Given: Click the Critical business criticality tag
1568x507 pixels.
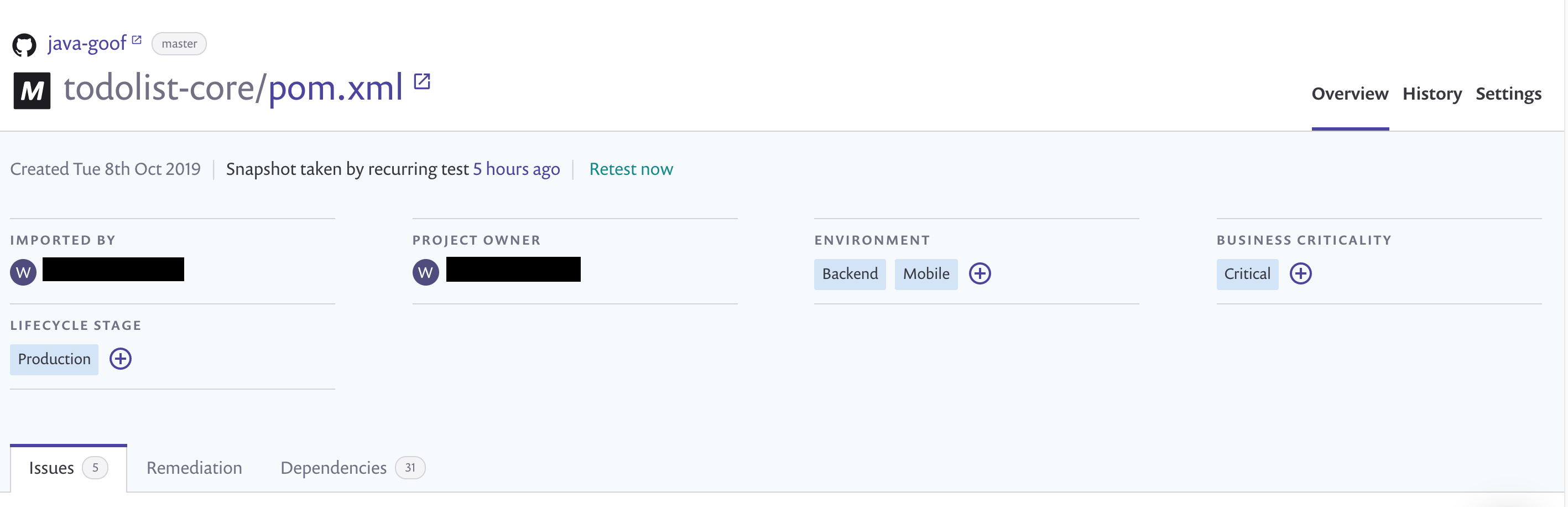Looking at the screenshot, I should coord(1247,273).
